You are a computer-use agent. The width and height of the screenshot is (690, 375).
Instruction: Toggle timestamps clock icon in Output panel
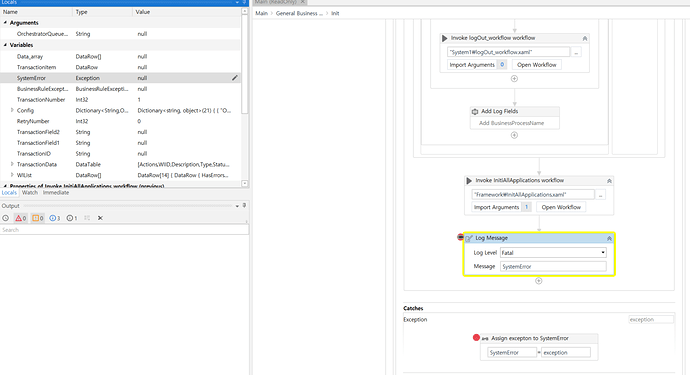click(5, 218)
